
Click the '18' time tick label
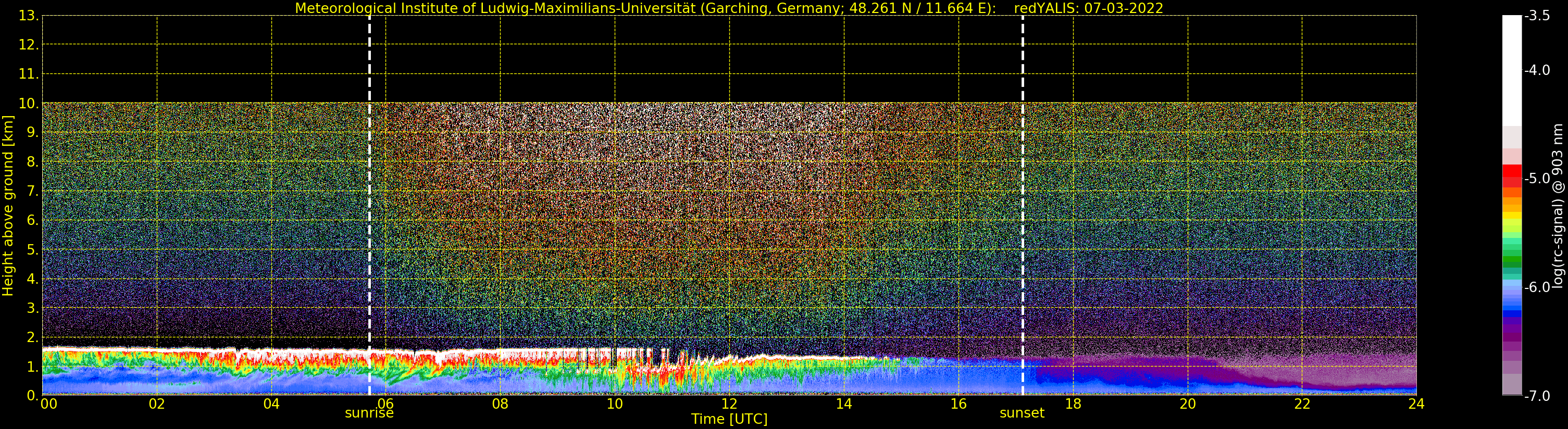[1073, 403]
